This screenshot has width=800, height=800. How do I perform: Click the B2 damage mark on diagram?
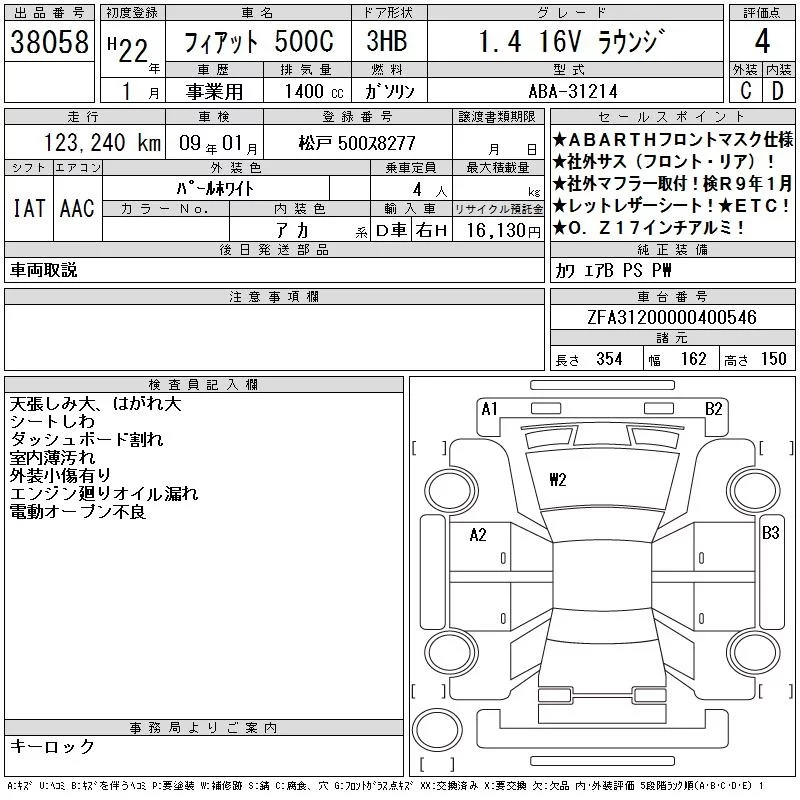[x=713, y=409]
